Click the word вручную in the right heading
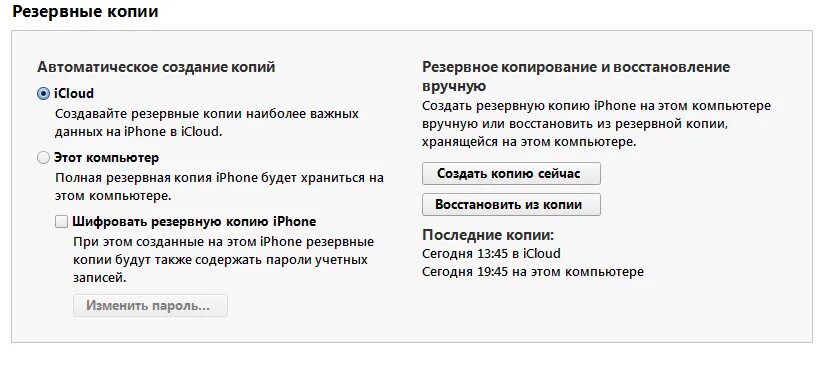The image size is (824, 365). click(454, 86)
